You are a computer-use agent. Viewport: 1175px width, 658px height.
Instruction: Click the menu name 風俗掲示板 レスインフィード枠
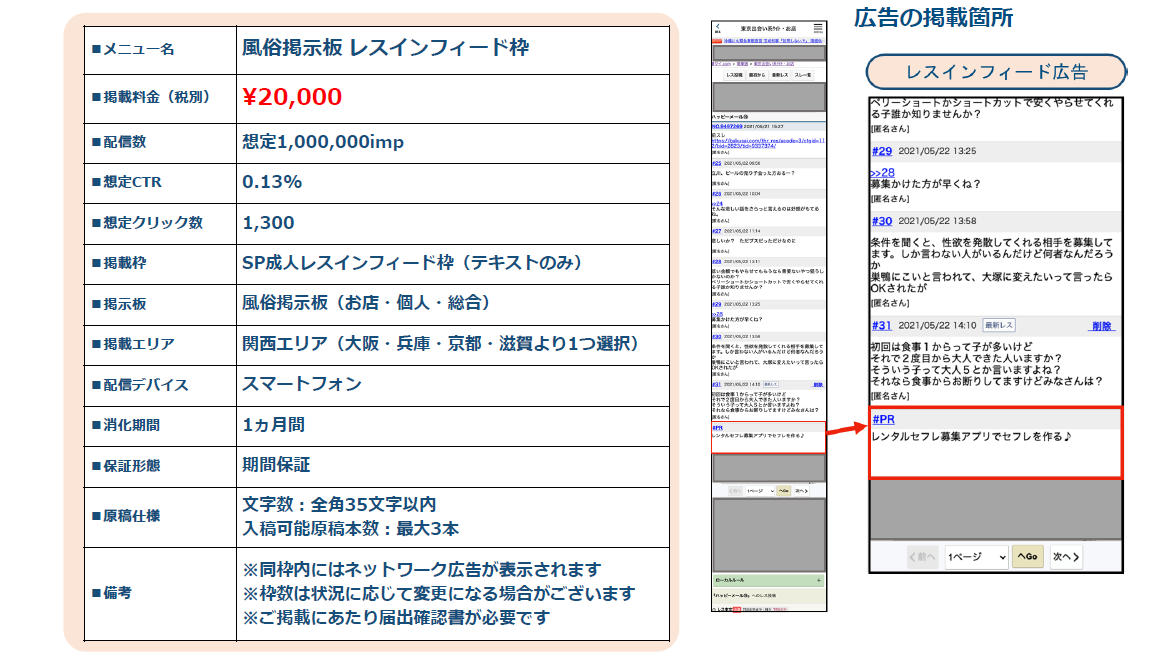pos(385,48)
